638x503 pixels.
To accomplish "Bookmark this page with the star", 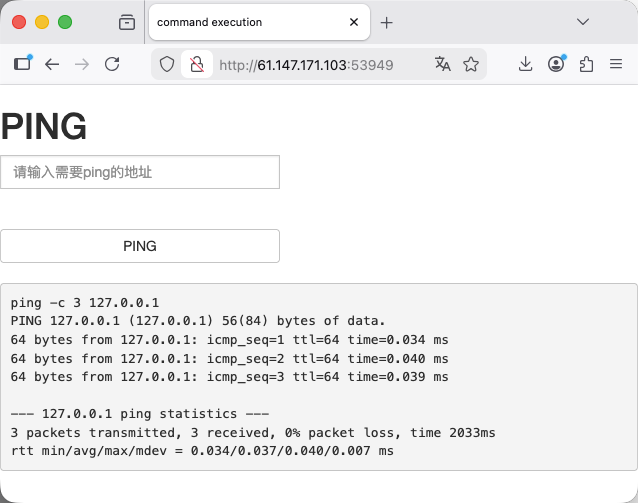I will tap(471, 64).
